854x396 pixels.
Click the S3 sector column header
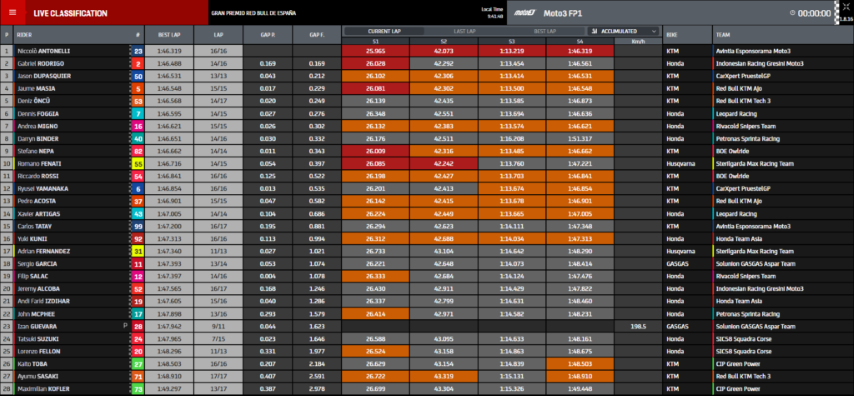[512, 41]
